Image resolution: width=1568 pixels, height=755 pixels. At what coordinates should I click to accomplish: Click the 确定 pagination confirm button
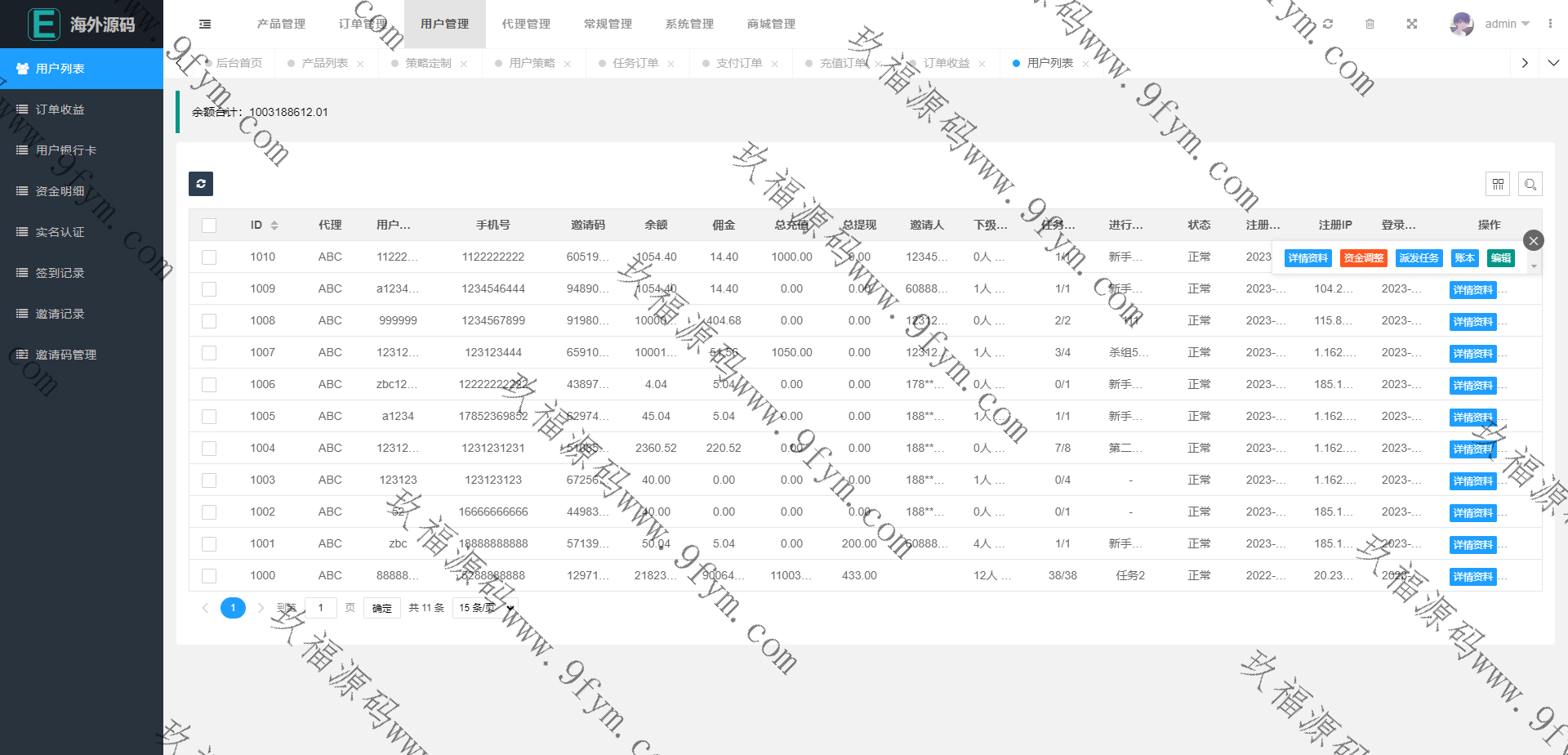pyautogui.click(x=382, y=608)
